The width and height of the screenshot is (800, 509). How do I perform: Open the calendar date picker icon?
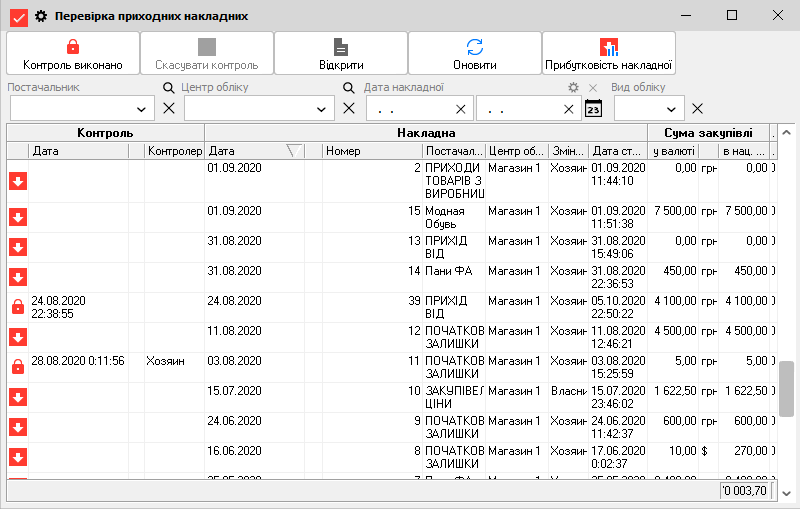pos(593,109)
